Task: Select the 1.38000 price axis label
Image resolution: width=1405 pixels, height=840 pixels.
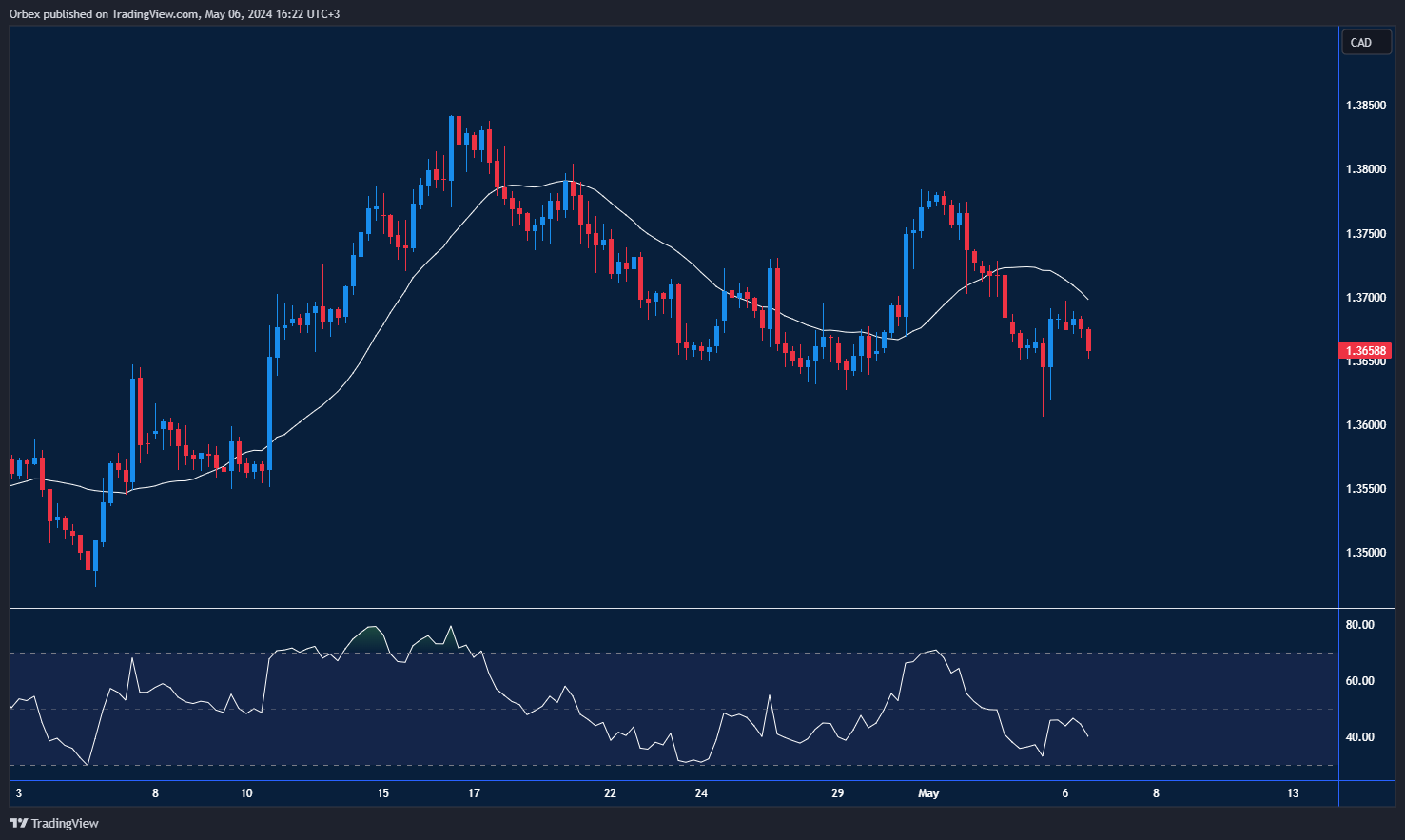Action: coord(1365,169)
